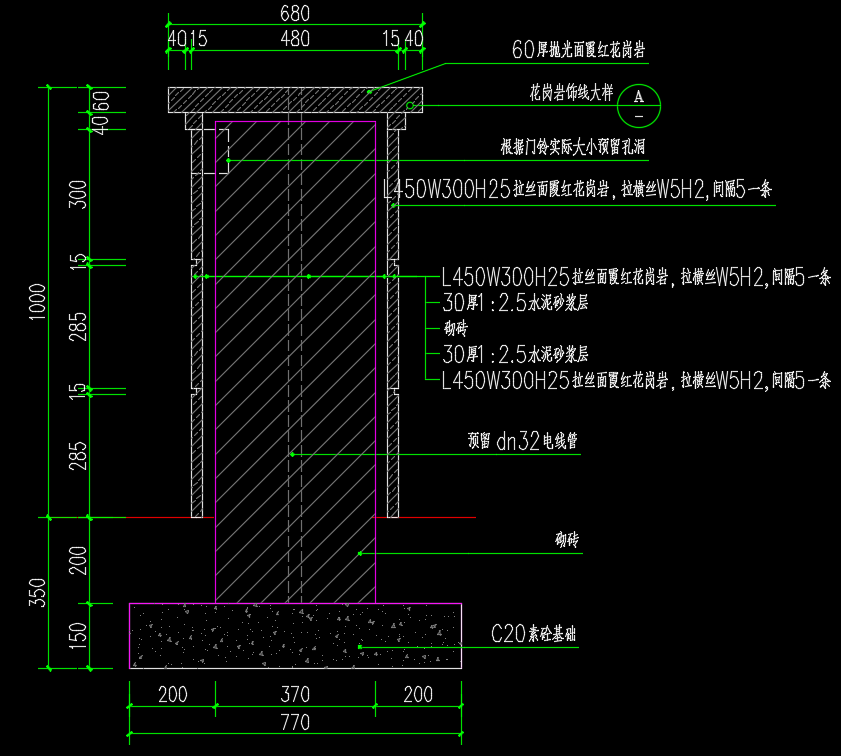Viewport: 841px width, 756px height.
Task: Select the detail callout circle marked A
Action: click(x=638, y=106)
